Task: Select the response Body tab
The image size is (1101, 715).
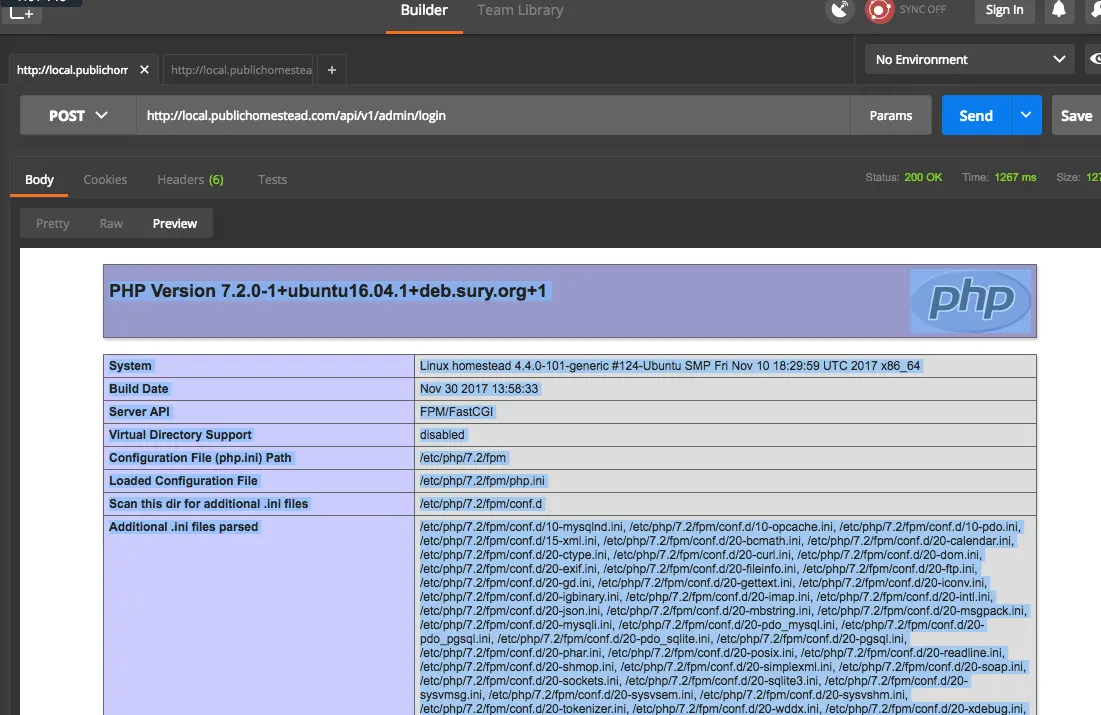Action: click(39, 179)
